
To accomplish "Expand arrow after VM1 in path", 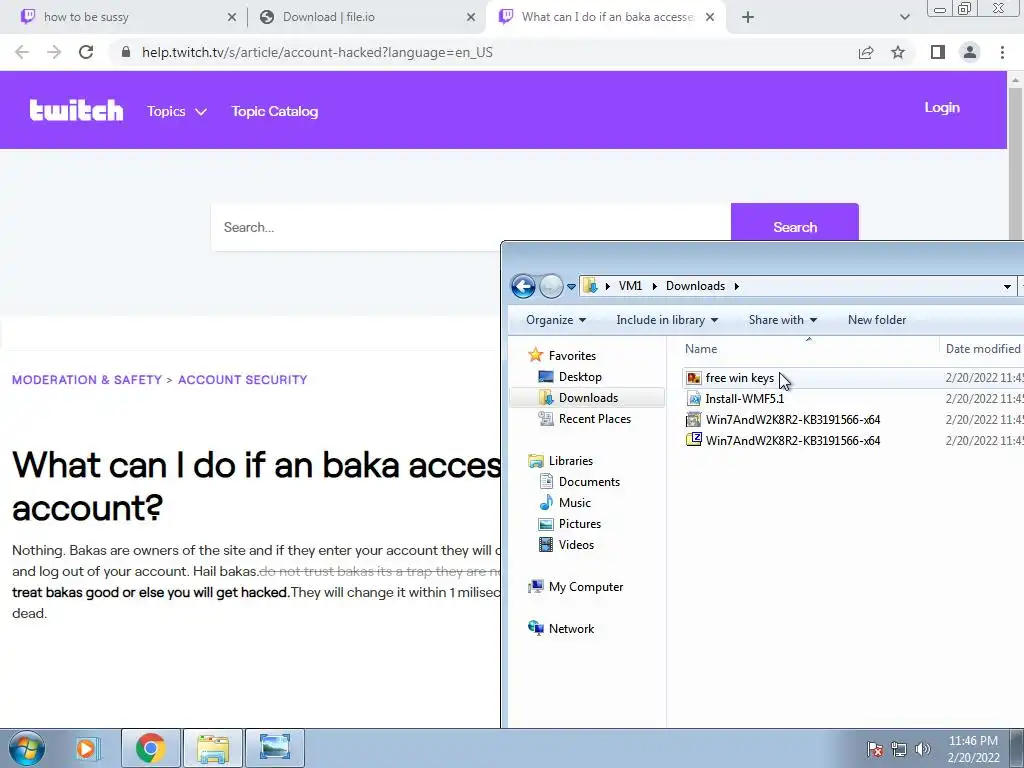I will [654, 286].
